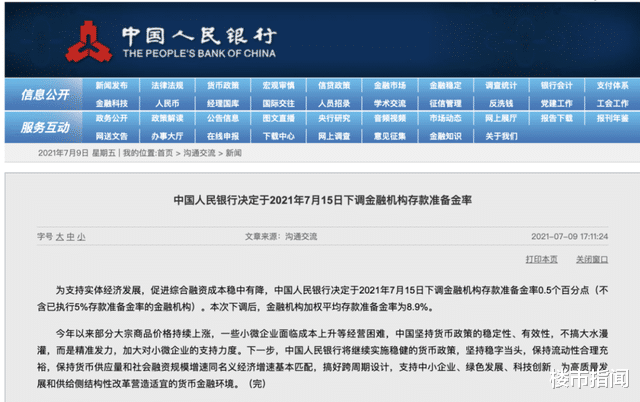
Task: Select 国际交往 menu item
Action: 278,103
